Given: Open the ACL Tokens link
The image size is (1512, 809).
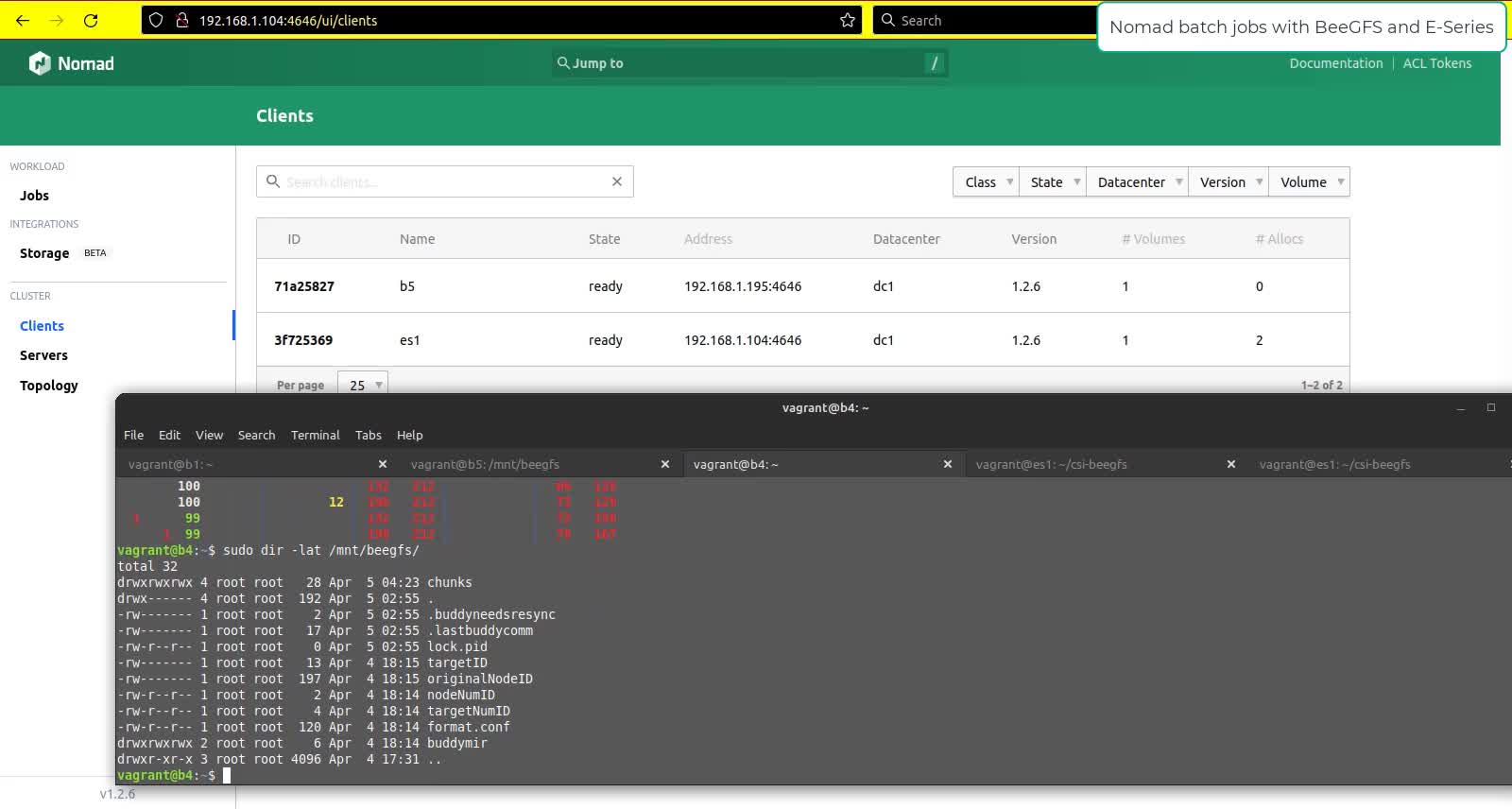Looking at the screenshot, I should click(1436, 63).
